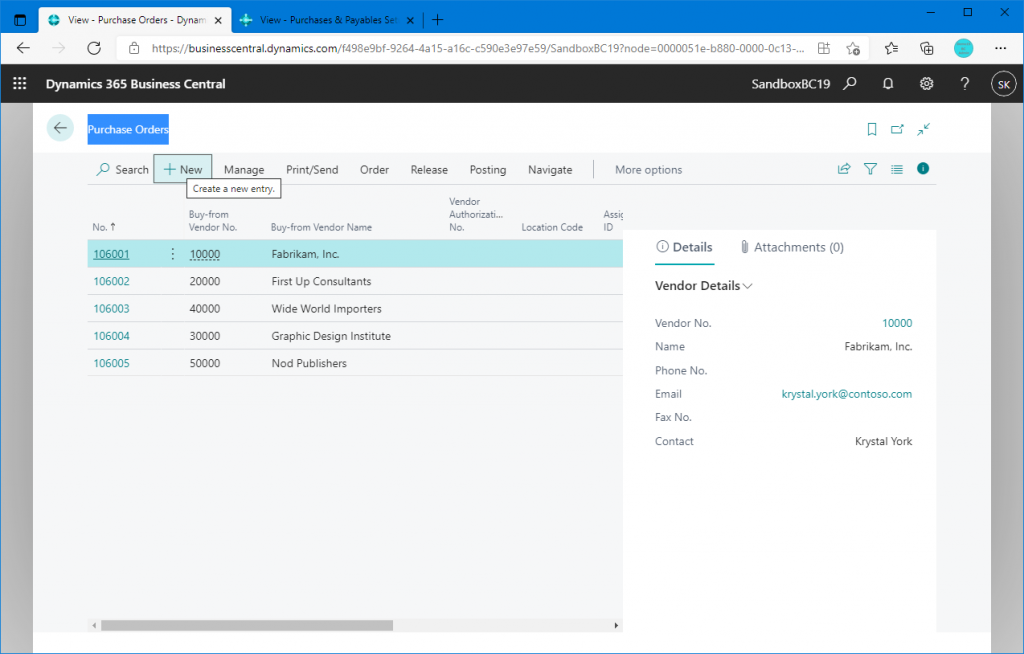Open page in new window icon
This screenshot has width=1024, height=654.
tap(897, 129)
